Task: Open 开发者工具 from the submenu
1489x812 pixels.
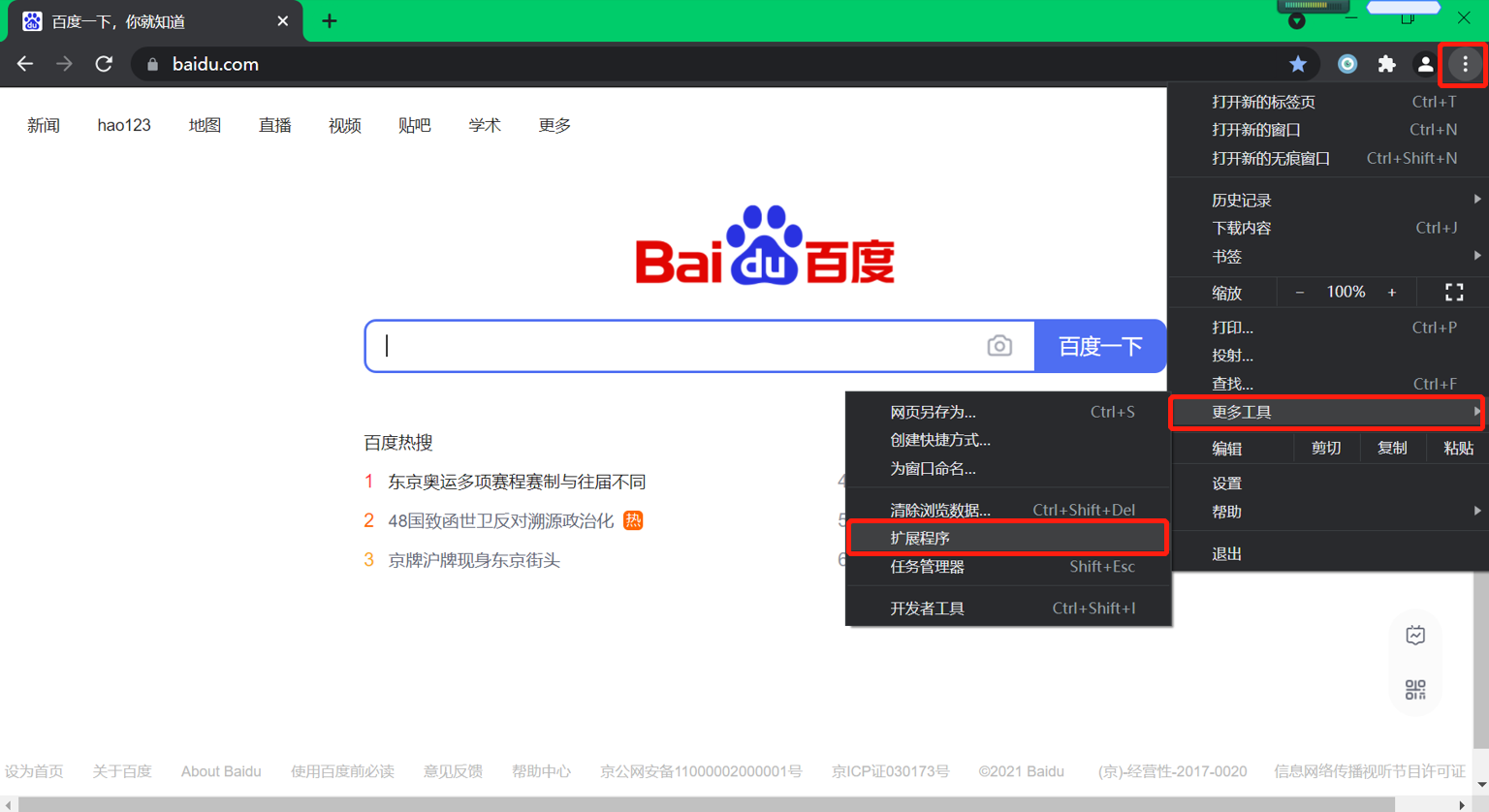Action: point(1008,609)
